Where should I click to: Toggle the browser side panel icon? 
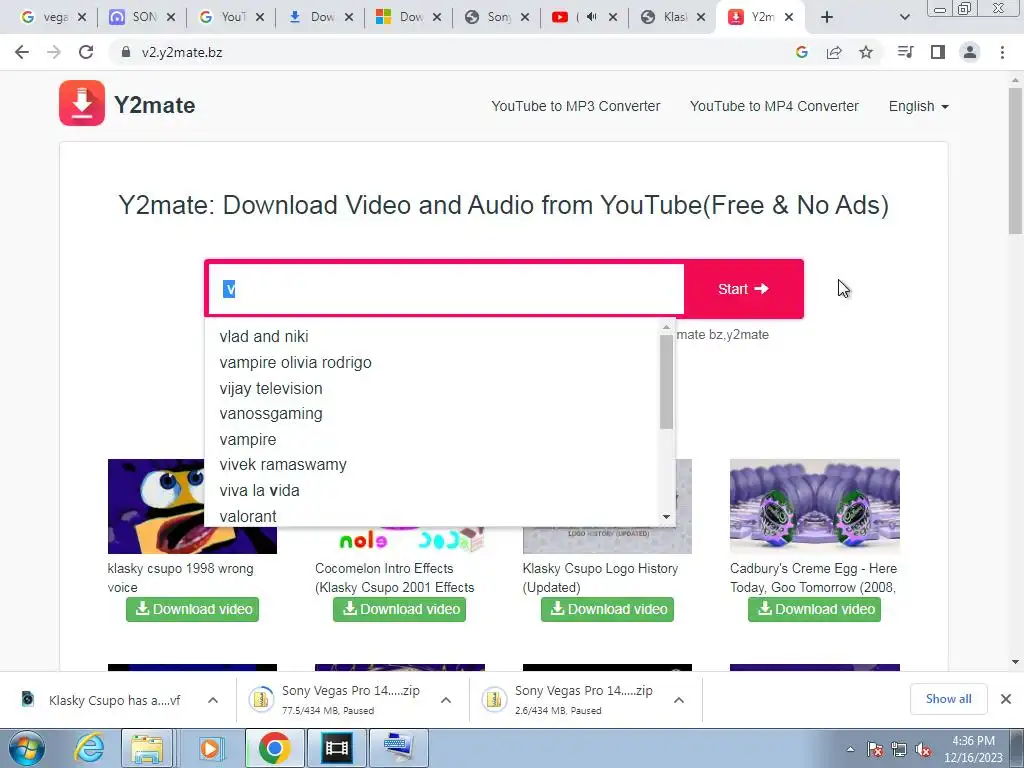pyautogui.click(x=938, y=52)
